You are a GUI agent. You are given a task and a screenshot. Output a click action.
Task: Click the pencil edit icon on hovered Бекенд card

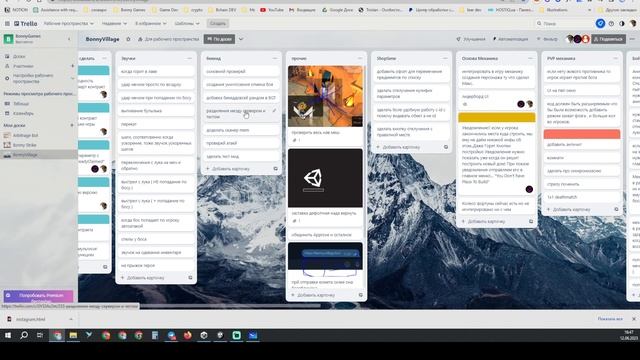(274, 111)
